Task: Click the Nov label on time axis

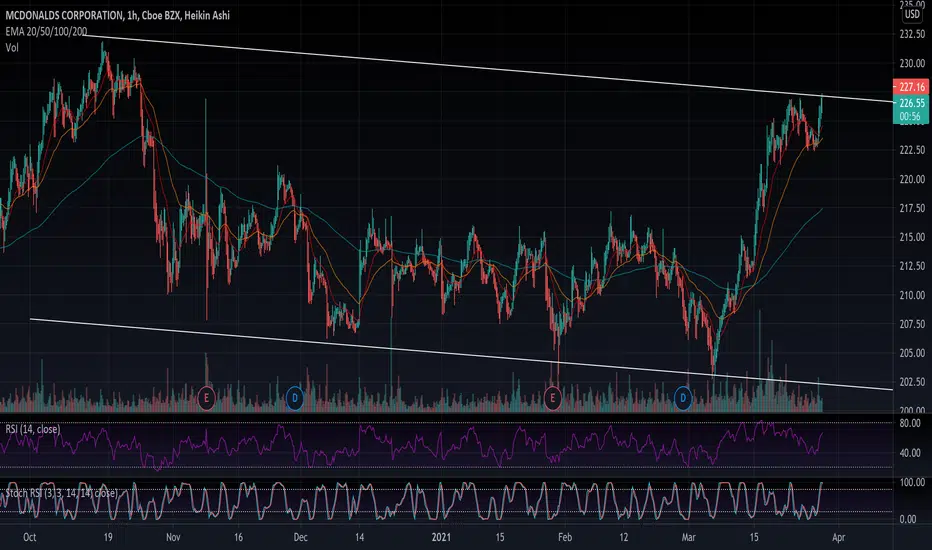Action: [173, 537]
